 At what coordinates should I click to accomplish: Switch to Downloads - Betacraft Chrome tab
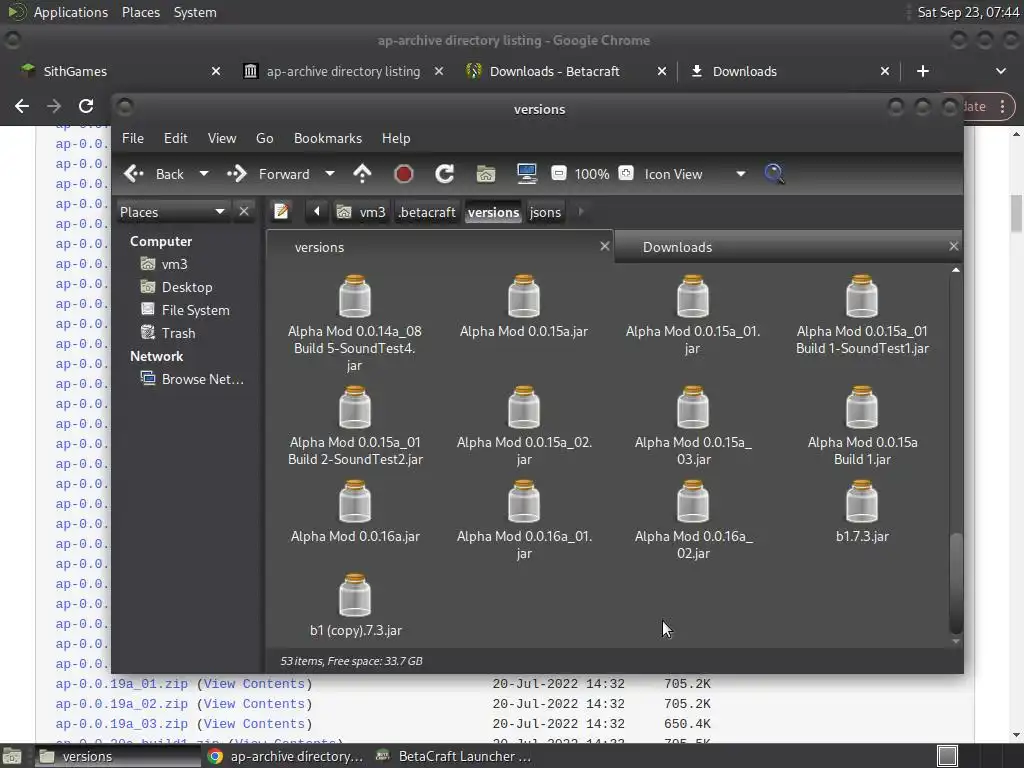(x=566, y=71)
